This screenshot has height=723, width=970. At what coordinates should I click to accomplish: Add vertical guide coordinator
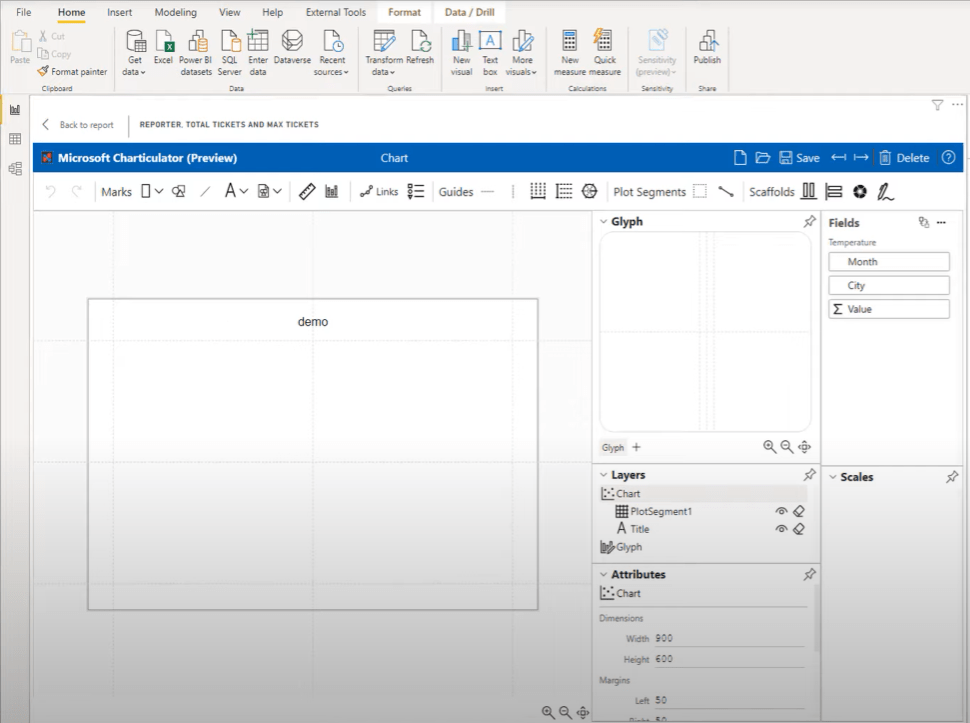click(x=564, y=192)
